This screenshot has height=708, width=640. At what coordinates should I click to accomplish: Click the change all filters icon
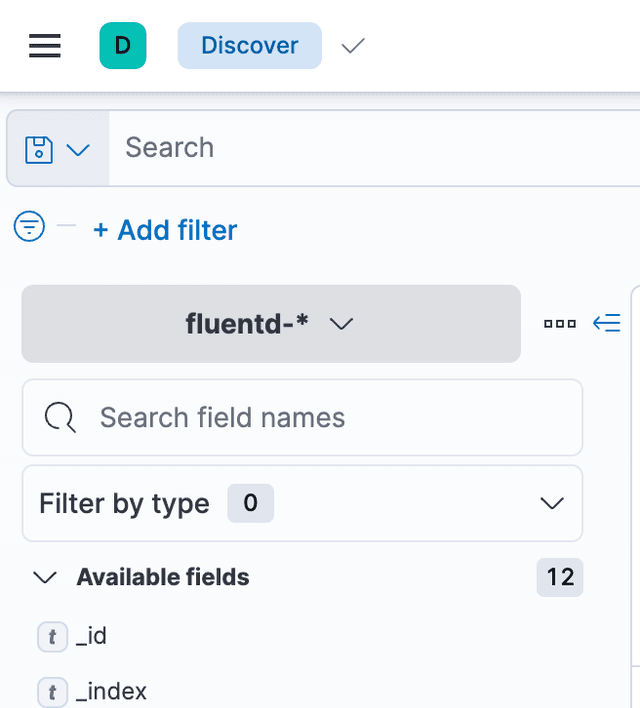[30, 228]
